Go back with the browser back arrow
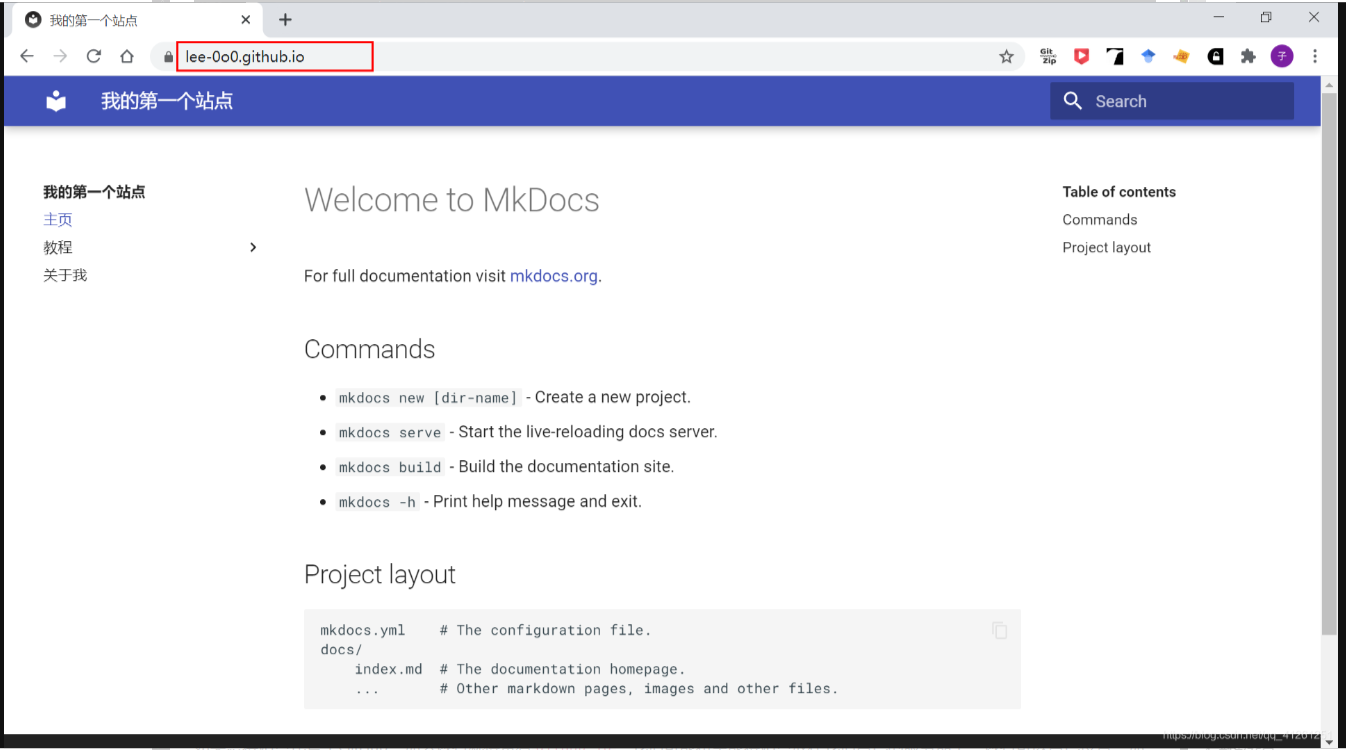1346x750 pixels. 27,57
